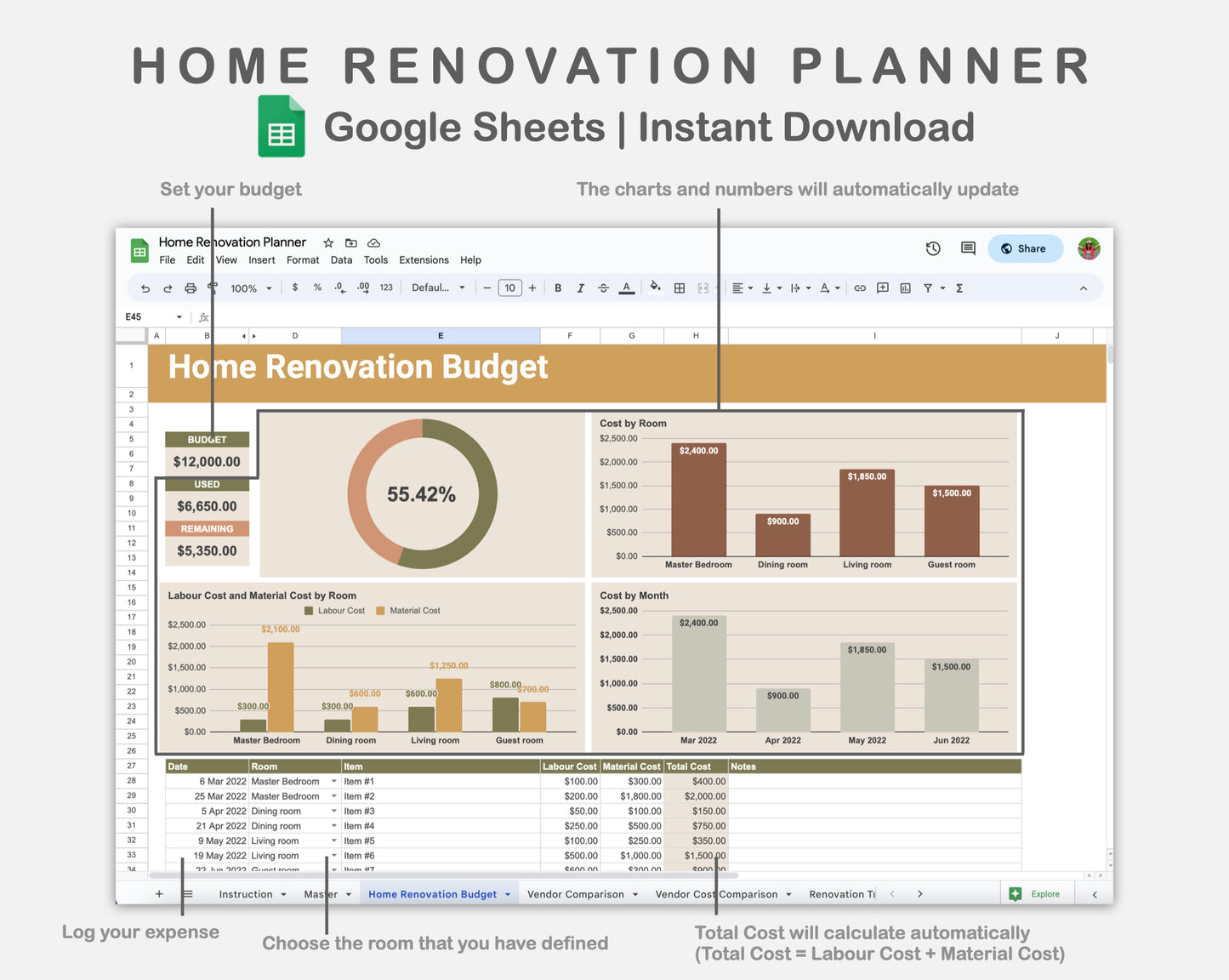This screenshot has width=1229, height=980.
Task: Toggle bold formatting
Action: pos(557,288)
